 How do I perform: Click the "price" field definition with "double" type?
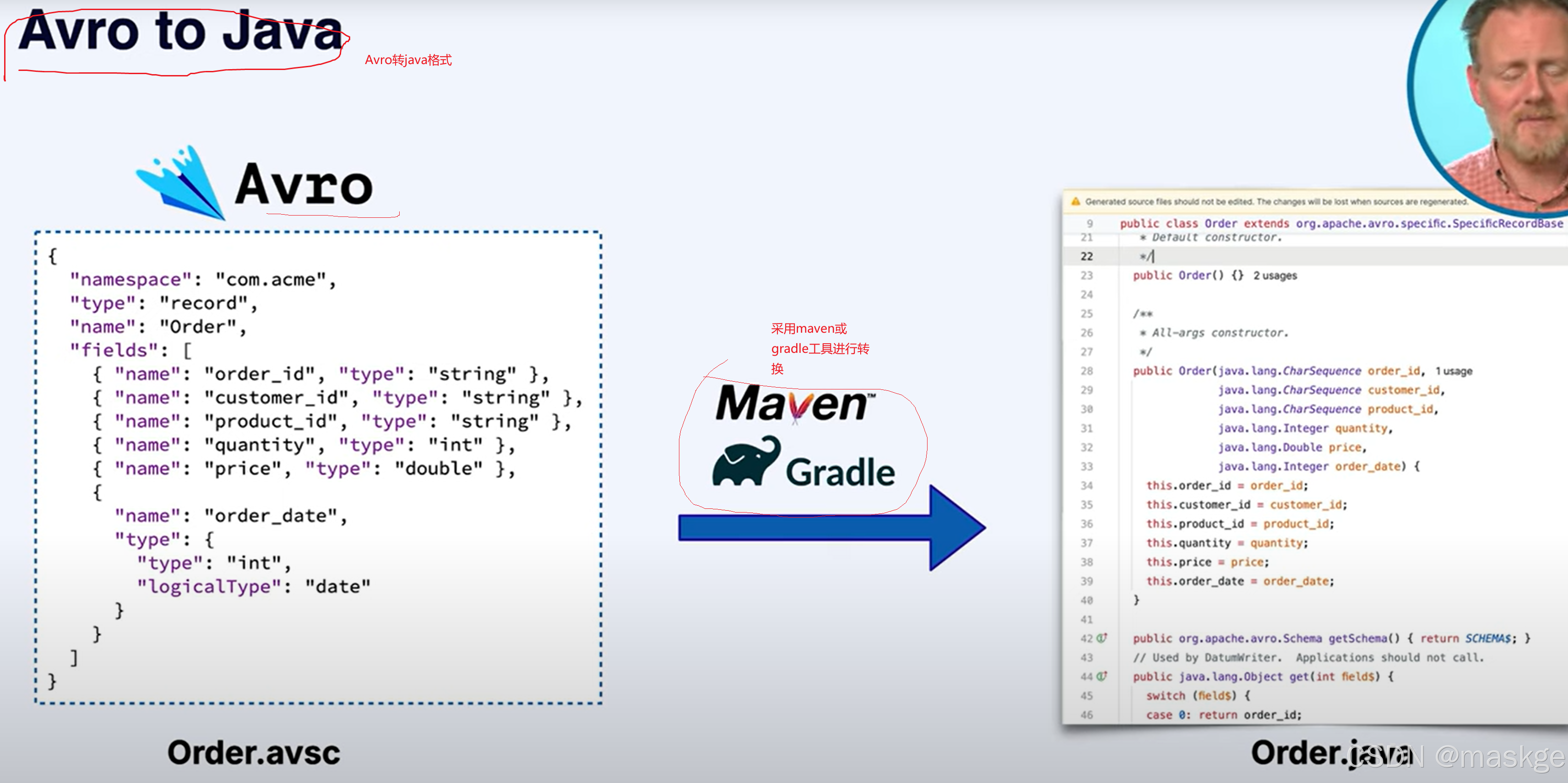[304, 469]
